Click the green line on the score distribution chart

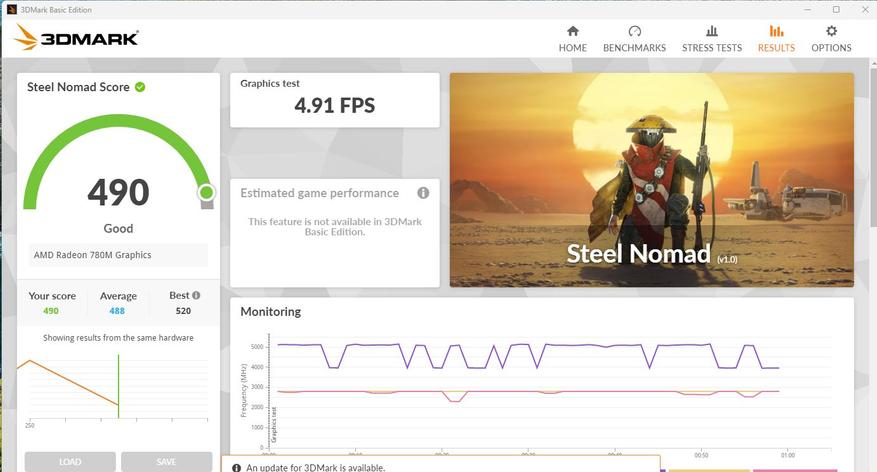tap(119, 386)
